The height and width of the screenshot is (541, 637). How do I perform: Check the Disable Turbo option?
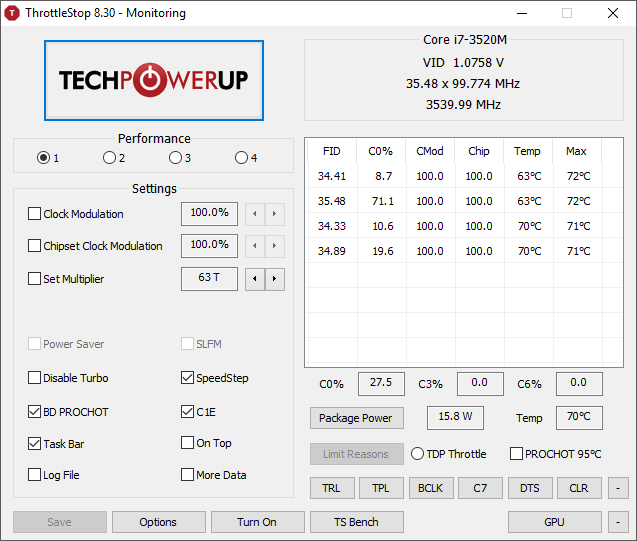[x=35, y=378]
